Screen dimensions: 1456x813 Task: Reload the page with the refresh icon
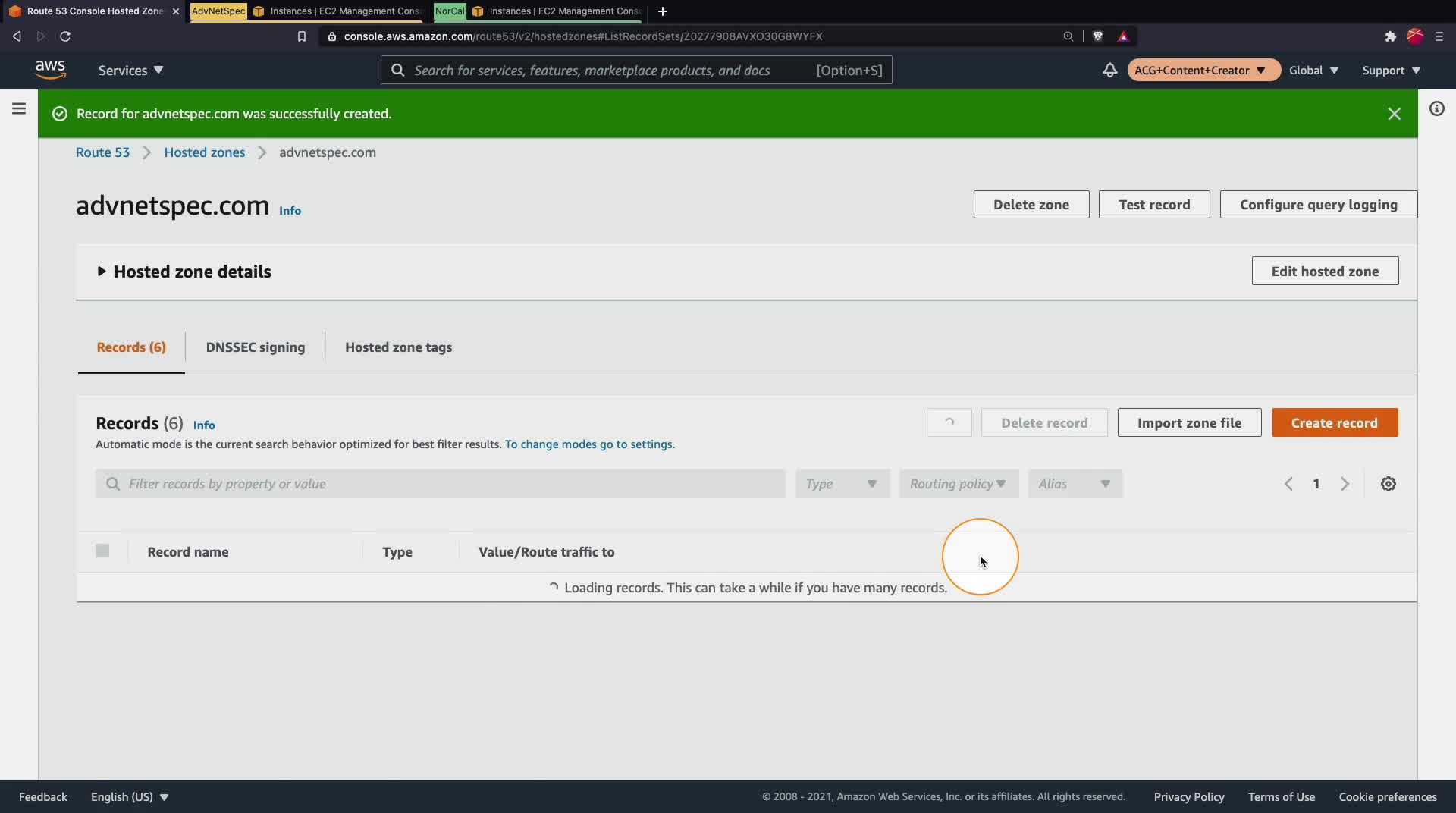65,36
